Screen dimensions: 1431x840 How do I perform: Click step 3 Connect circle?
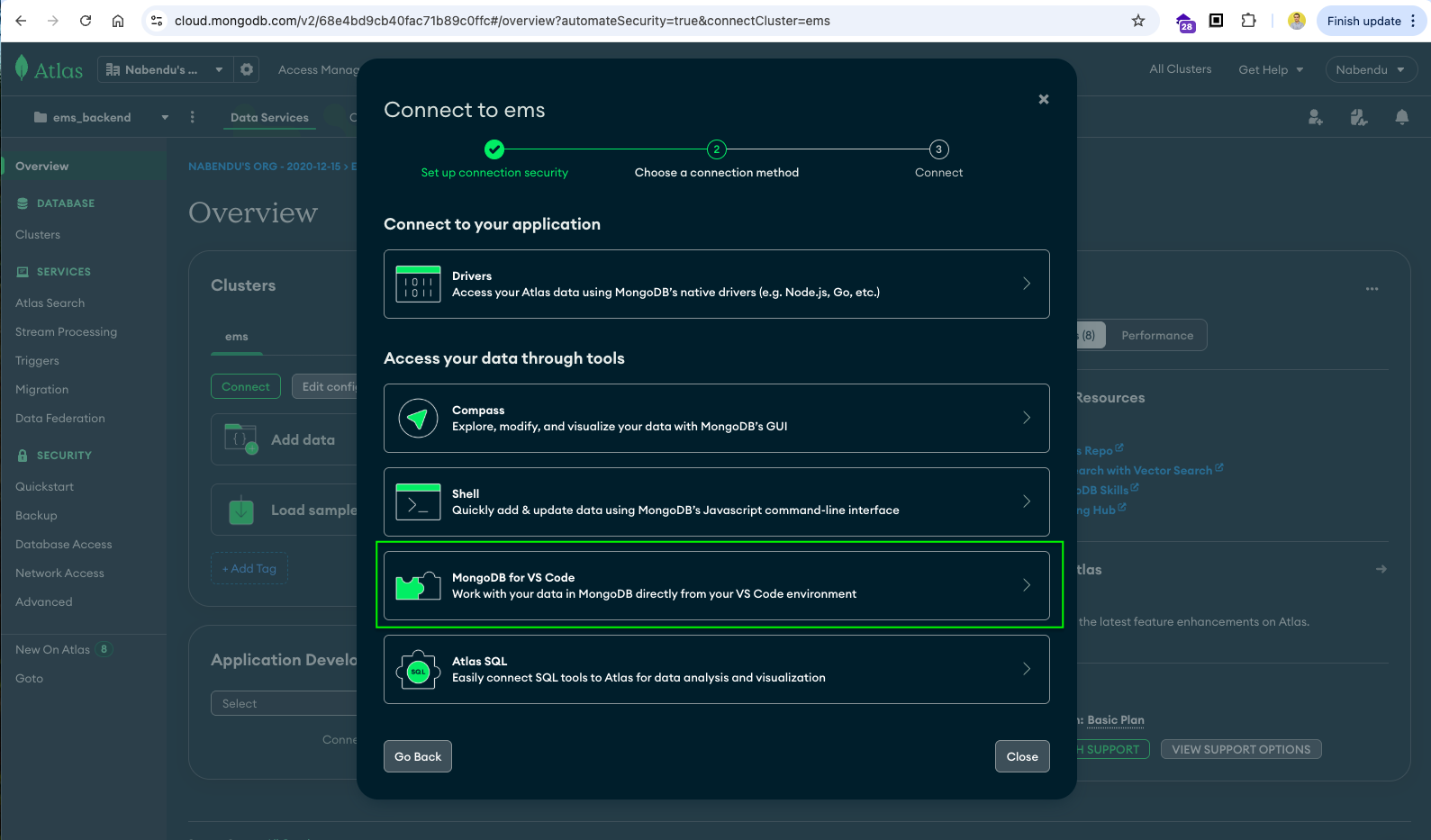938,149
